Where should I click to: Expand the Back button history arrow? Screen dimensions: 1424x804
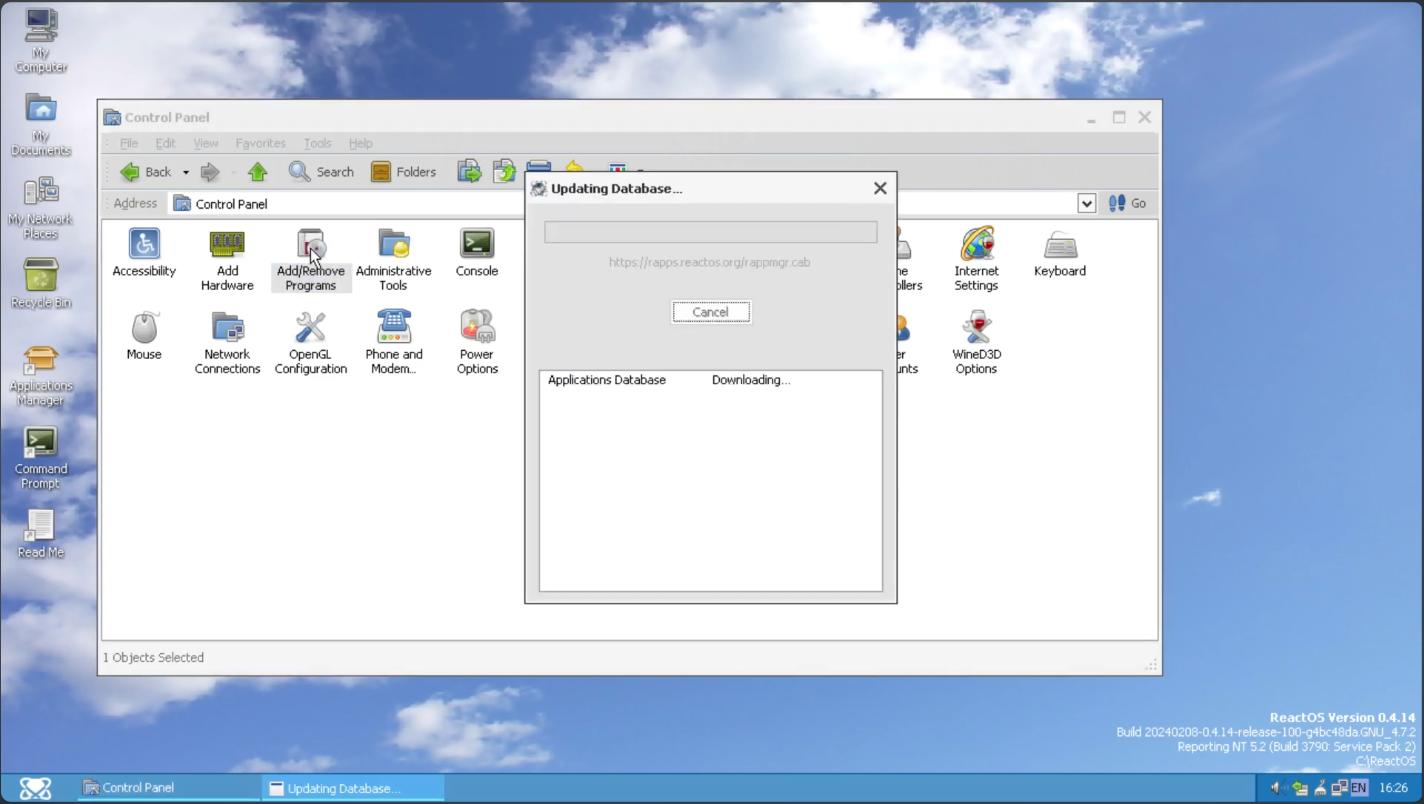185,172
